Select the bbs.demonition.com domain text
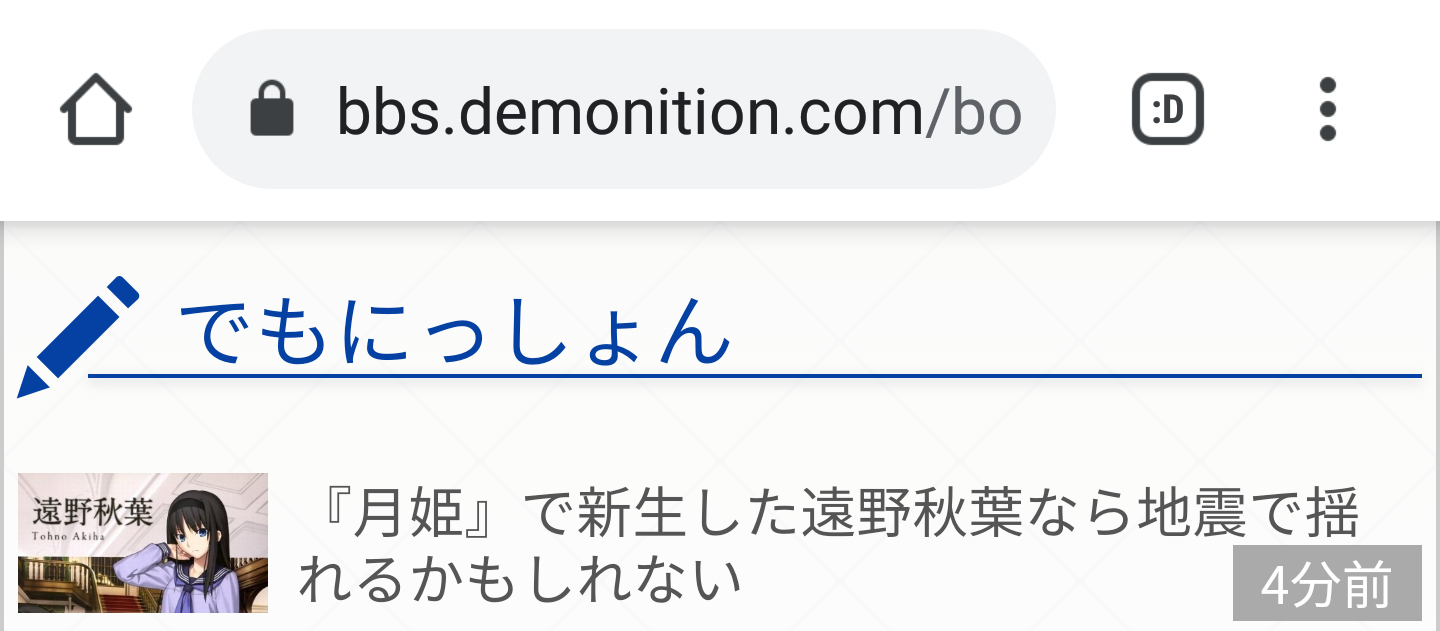Screen dimensions: 1440x631 [630, 110]
